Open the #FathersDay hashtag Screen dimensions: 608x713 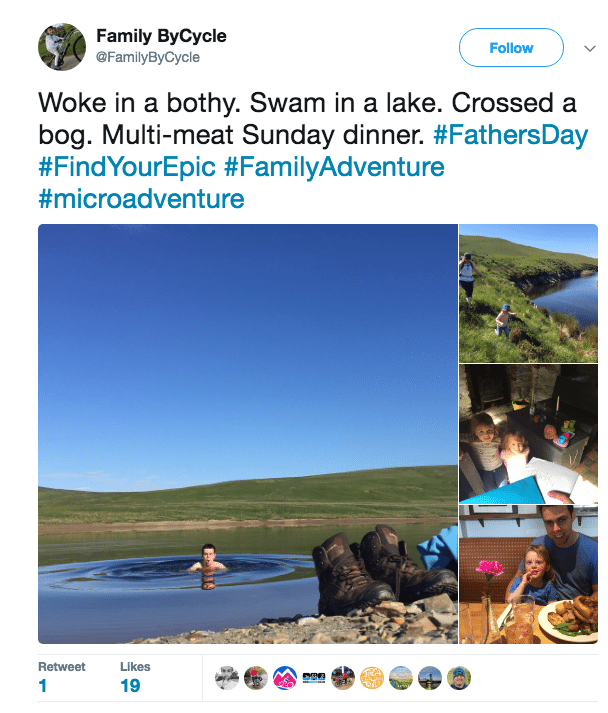click(510, 135)
